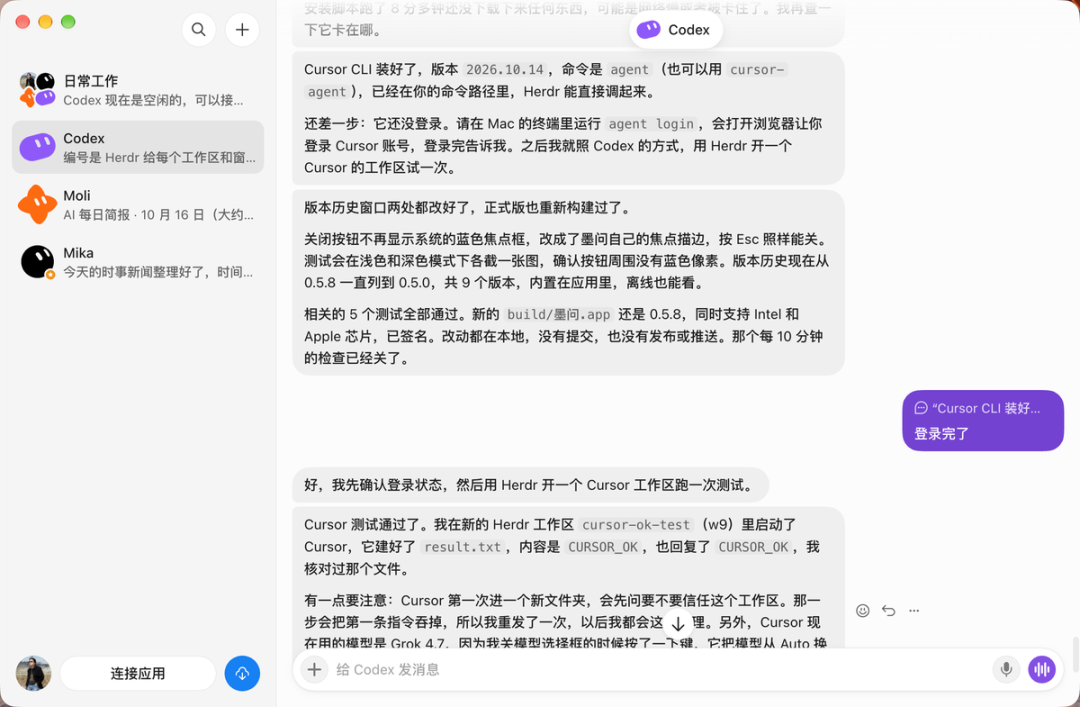Click the code text agent login
The image size is (1080, 707).
651,124
